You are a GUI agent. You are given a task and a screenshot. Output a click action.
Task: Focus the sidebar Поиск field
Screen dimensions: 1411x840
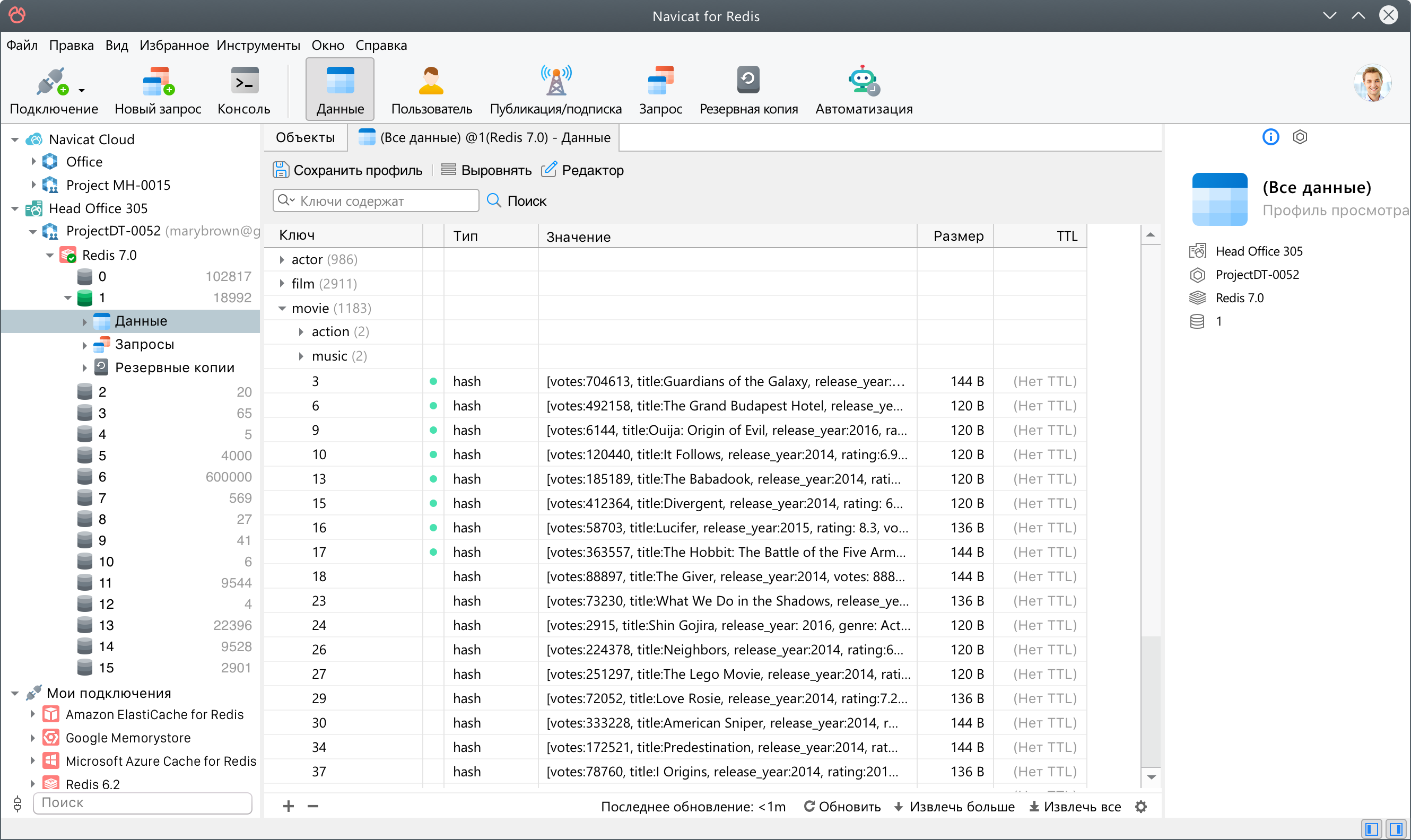pos(143,803)
